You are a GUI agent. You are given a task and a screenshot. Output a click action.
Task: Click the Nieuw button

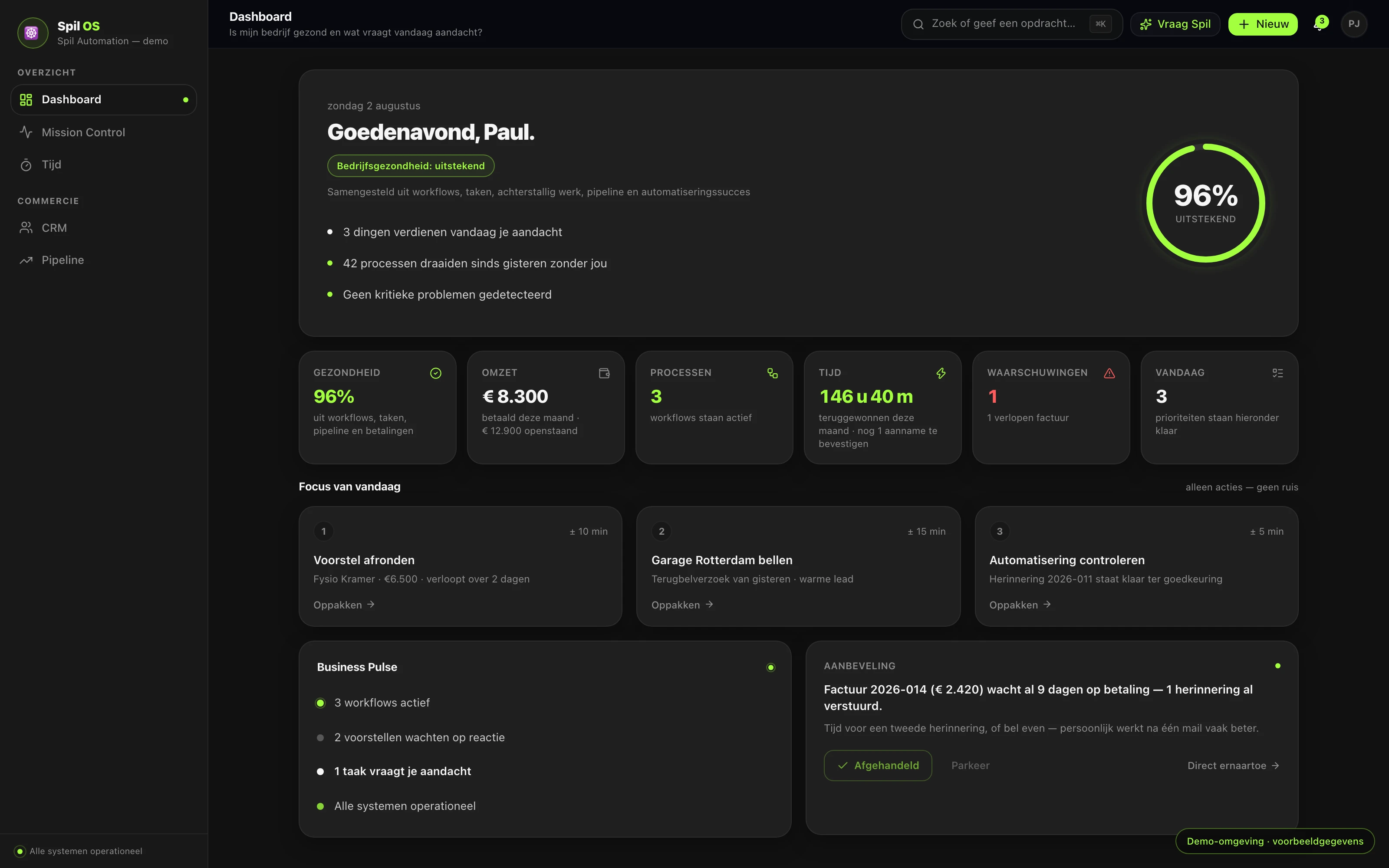click(1263, 24)
